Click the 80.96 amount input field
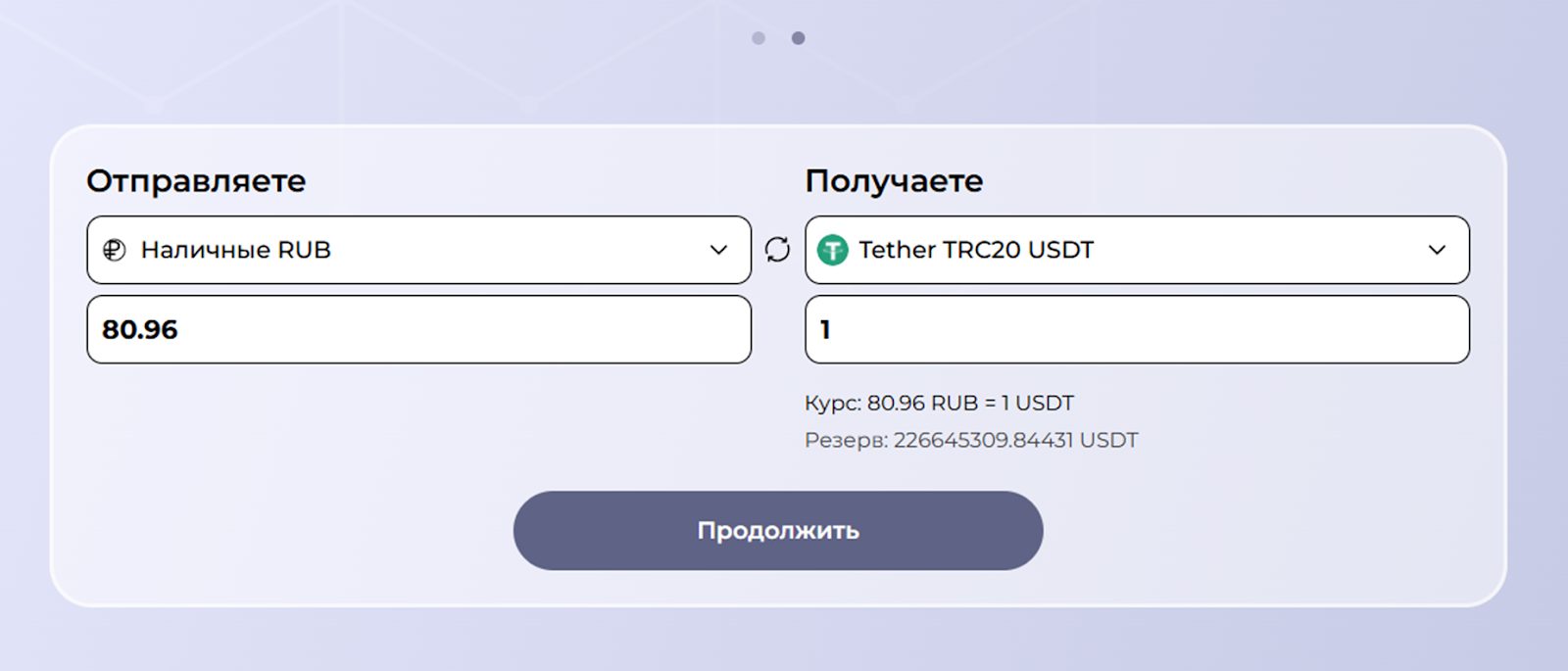Screen dimensions: 1568x671 pos(418,330)
